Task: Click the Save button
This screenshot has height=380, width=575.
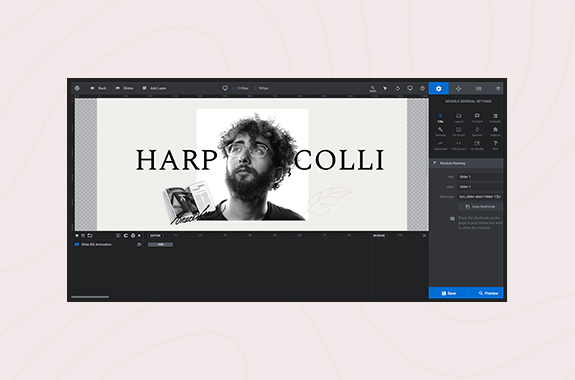Action: [448, 293]
